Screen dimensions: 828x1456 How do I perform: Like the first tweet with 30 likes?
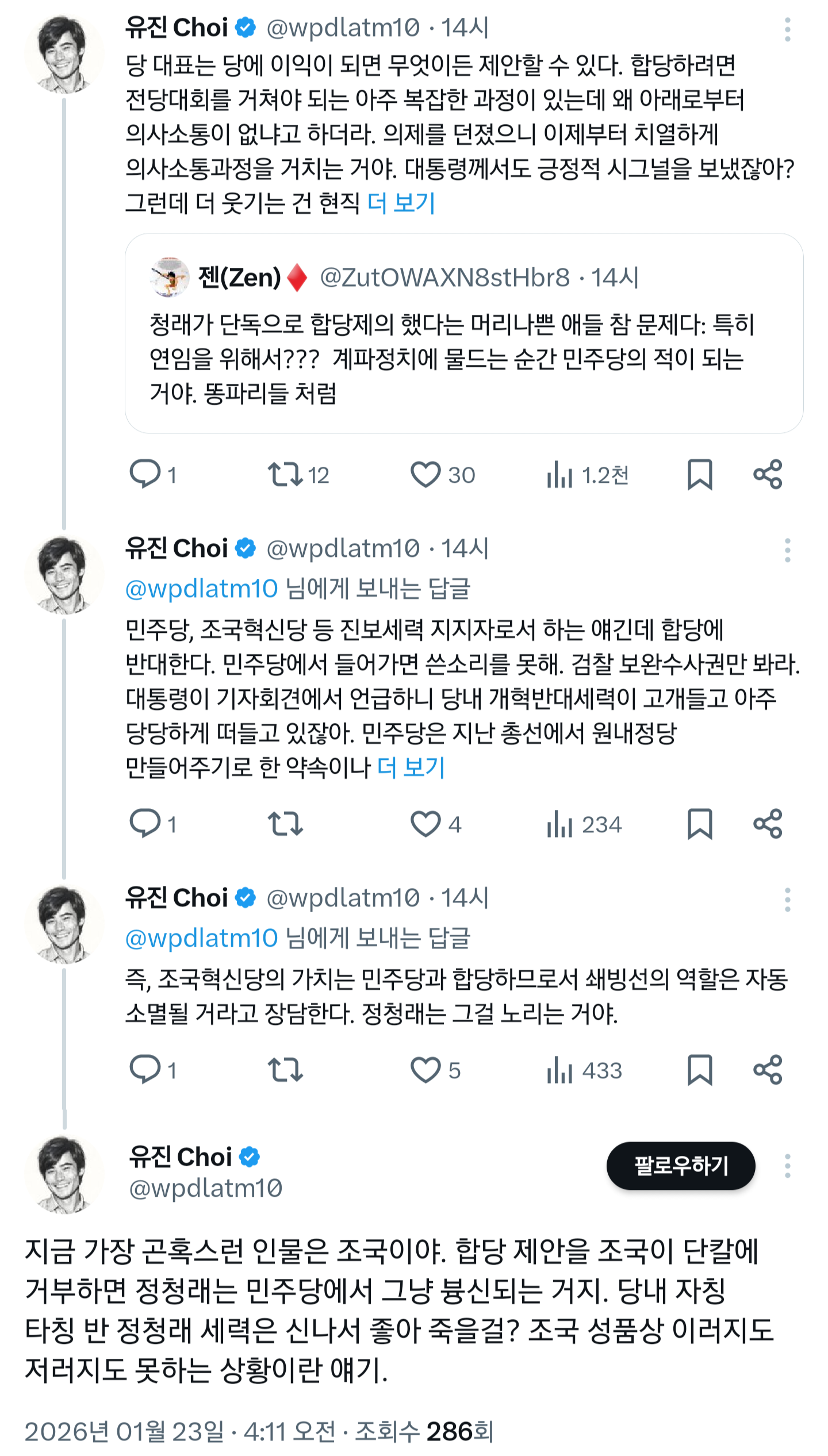click(425, 475)
